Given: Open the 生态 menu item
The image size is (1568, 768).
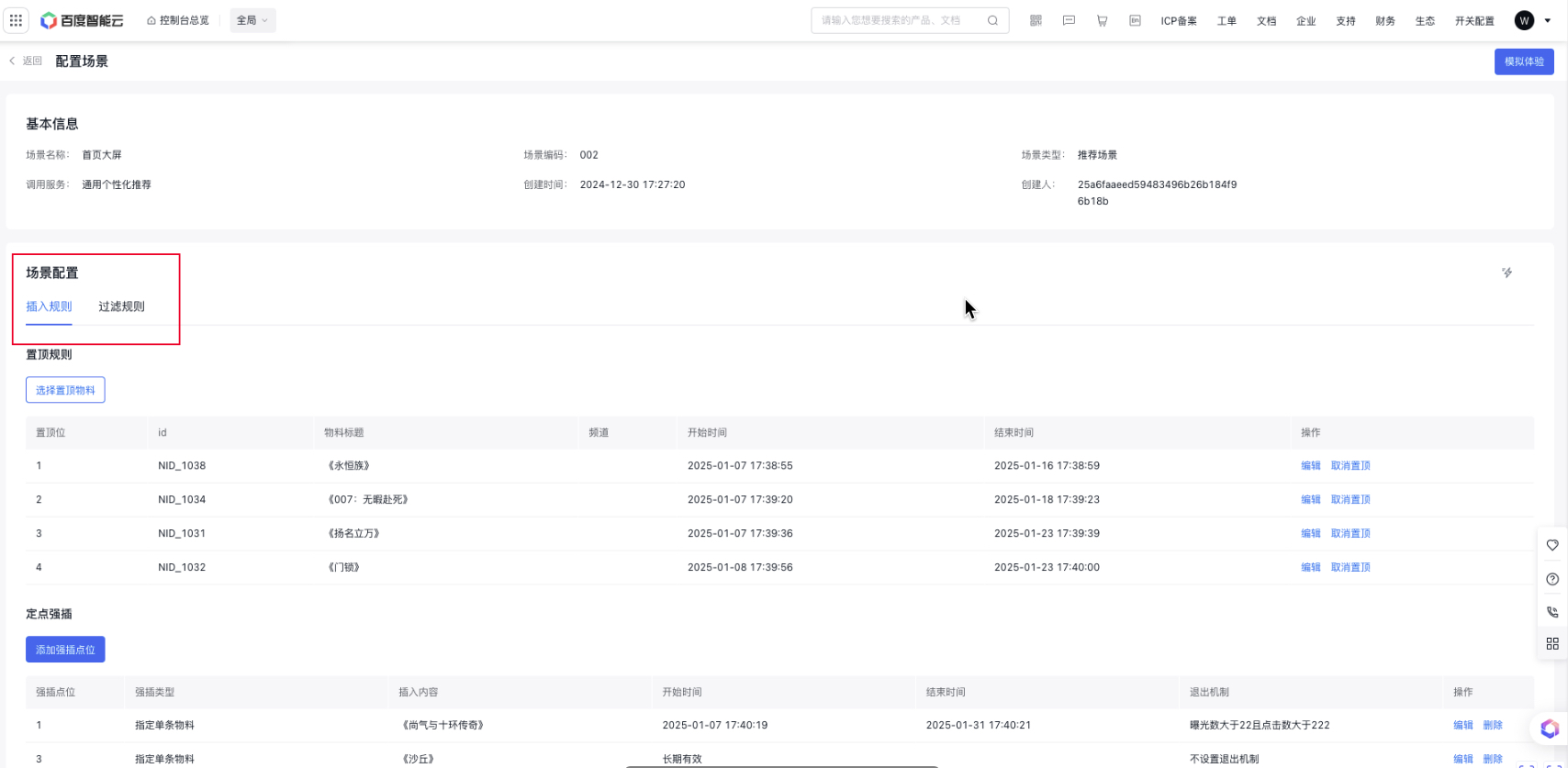Looking at the screenshot, I should tap(1425, 21).
